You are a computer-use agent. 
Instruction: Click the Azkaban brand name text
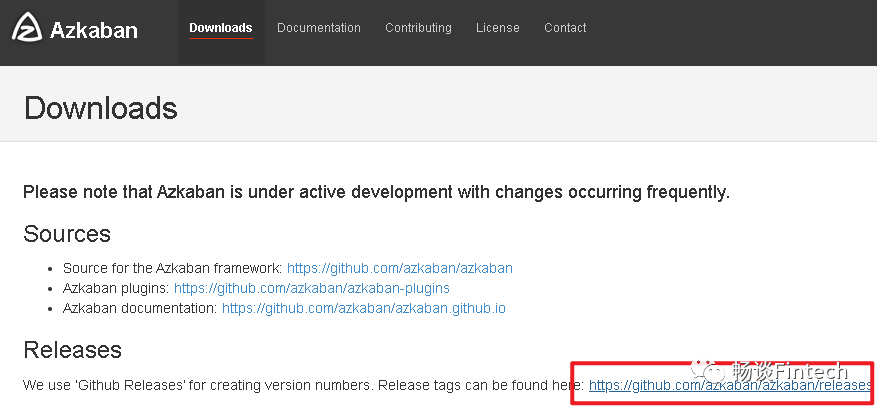[93, 30]
